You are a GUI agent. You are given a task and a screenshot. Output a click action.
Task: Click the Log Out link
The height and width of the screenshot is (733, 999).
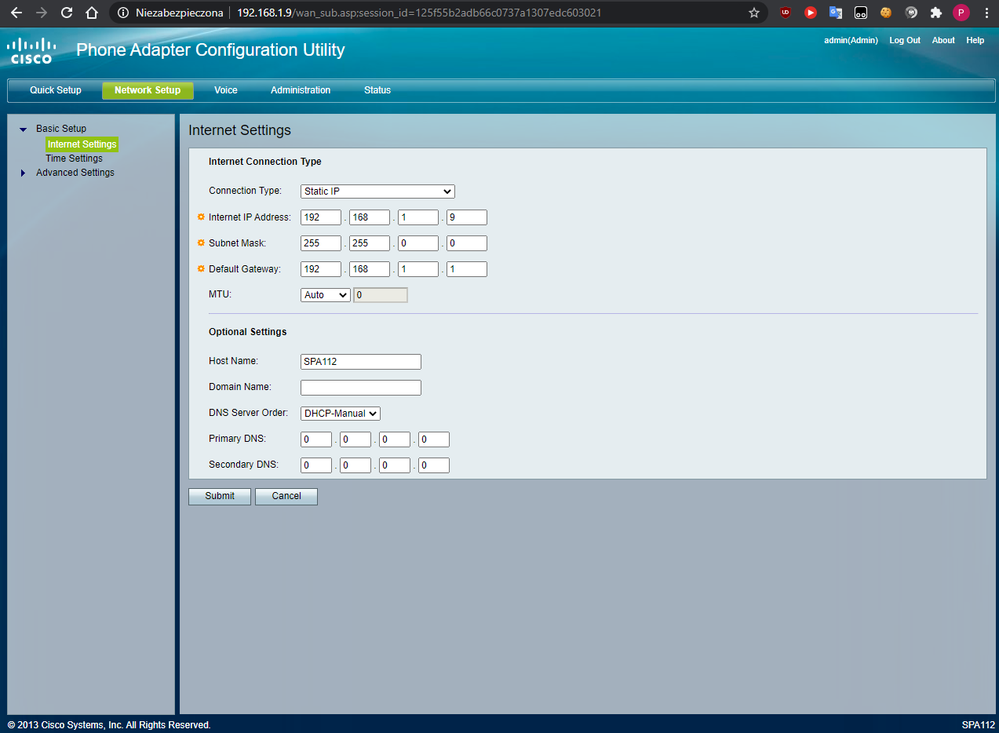click(904, 41)
